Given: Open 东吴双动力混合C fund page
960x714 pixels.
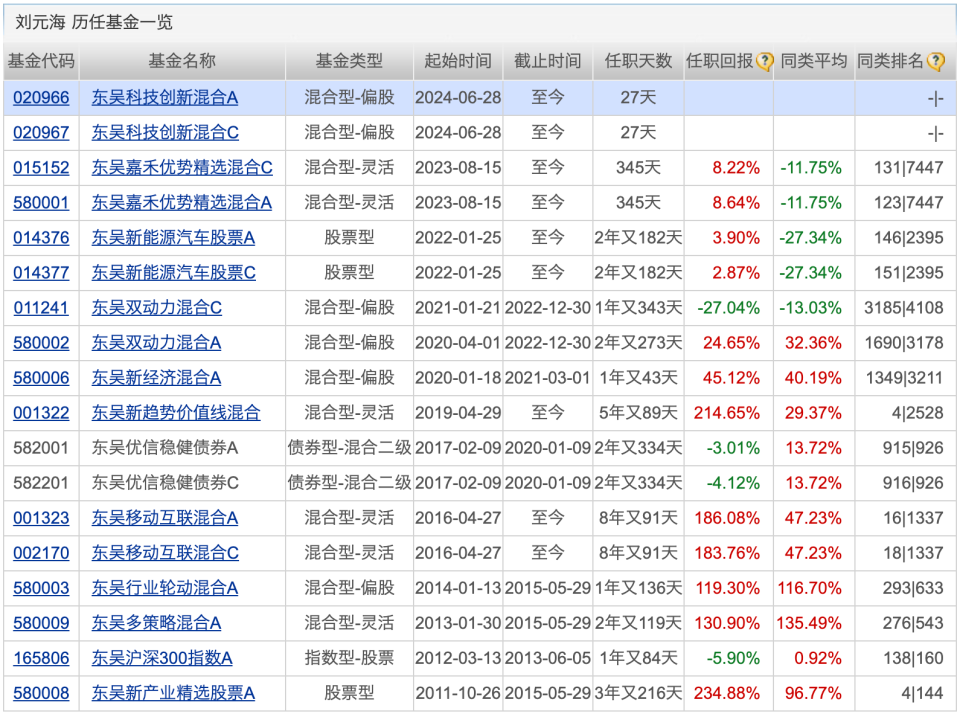Looking at the screenshot, I should [157, 307].
